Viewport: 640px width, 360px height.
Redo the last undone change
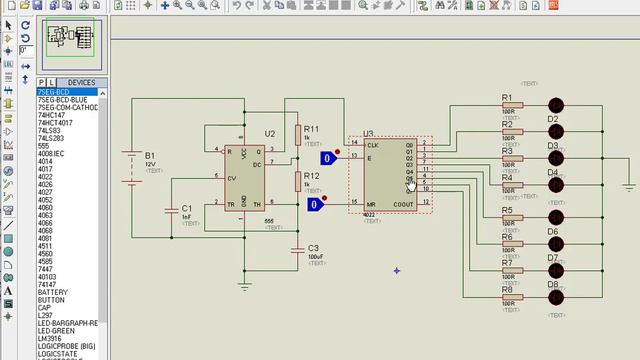click(249, 5)
